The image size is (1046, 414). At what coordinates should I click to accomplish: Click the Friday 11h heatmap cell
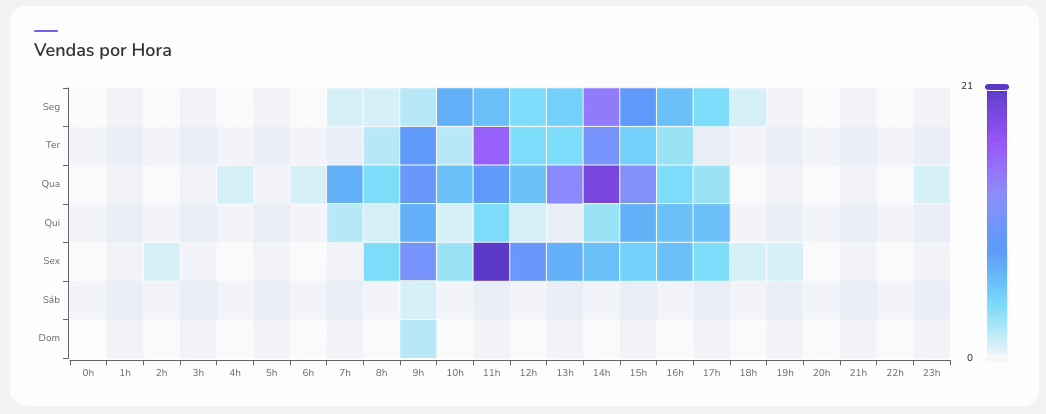tap(491, 261)
